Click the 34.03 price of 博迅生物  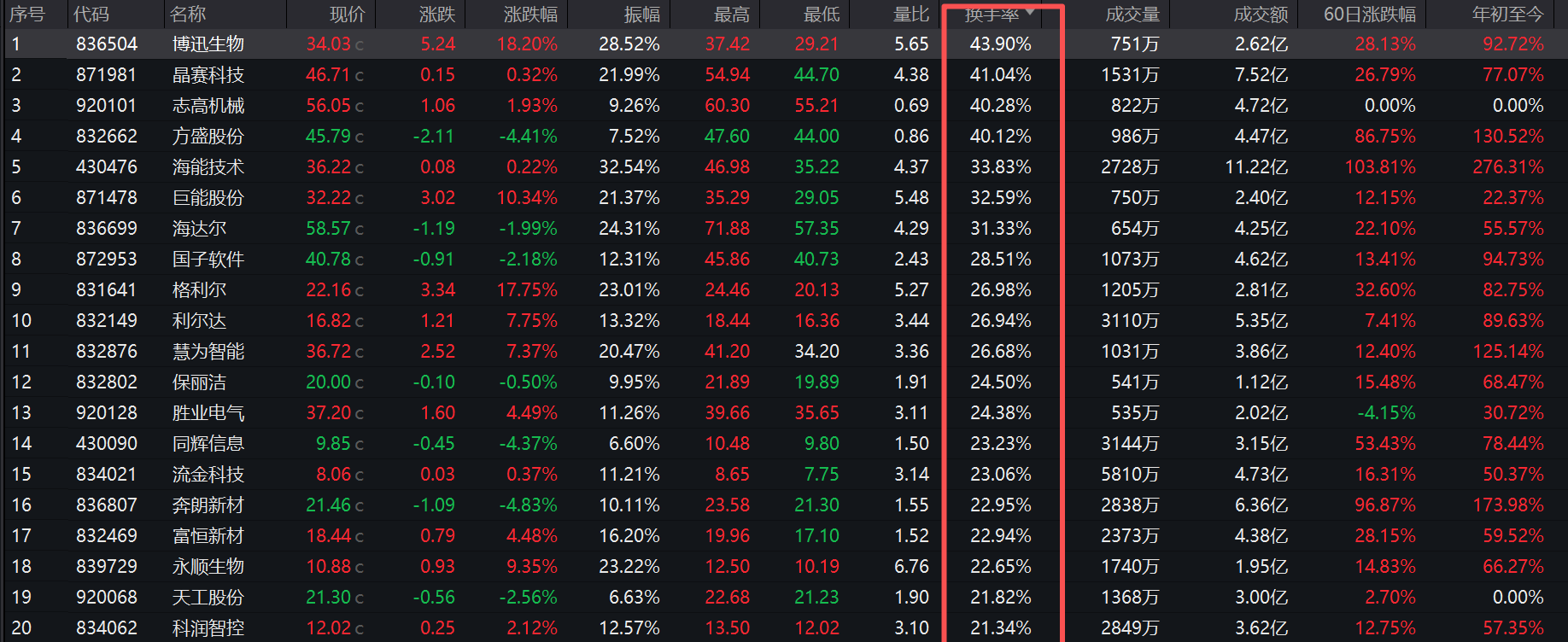(329, 44)
